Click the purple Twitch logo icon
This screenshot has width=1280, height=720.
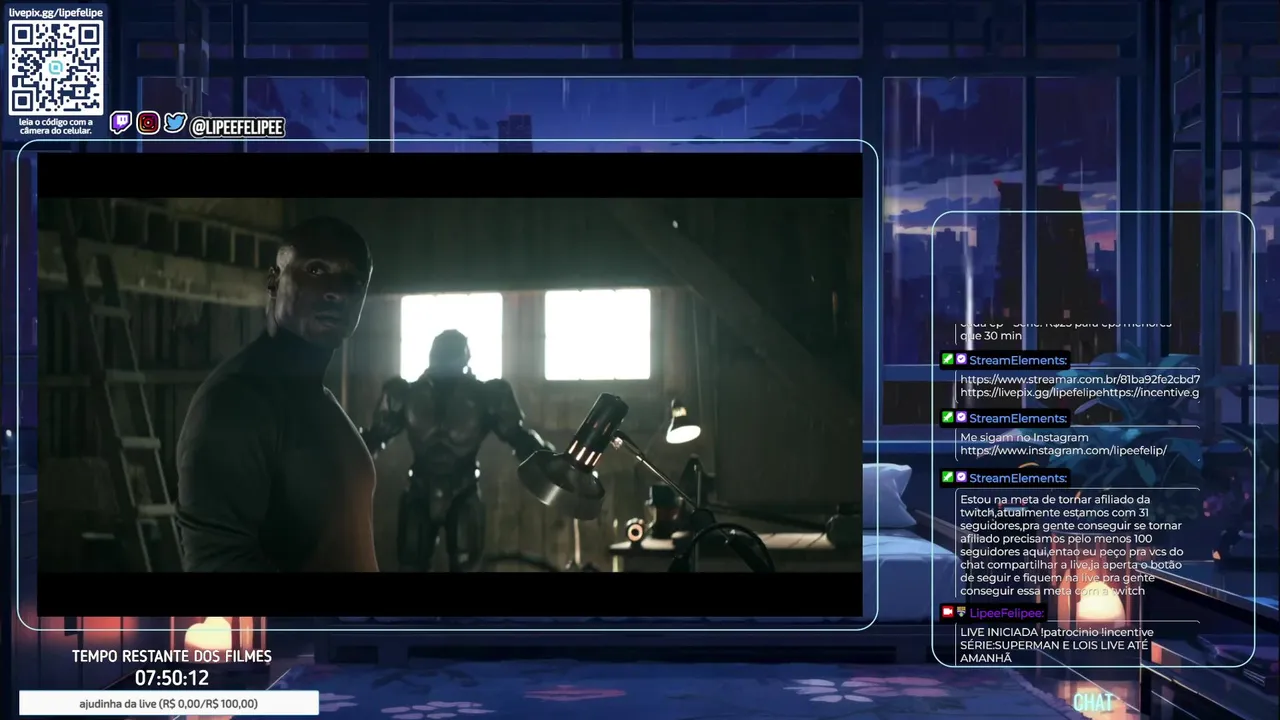click(121, 123)
